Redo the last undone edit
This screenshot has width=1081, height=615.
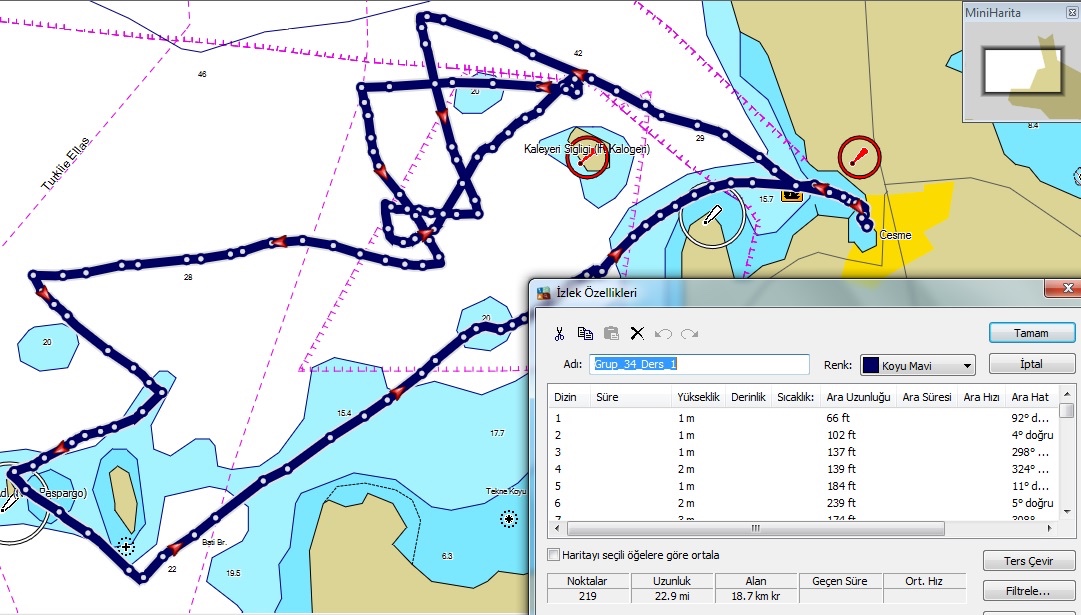click(x=689, y=334)
